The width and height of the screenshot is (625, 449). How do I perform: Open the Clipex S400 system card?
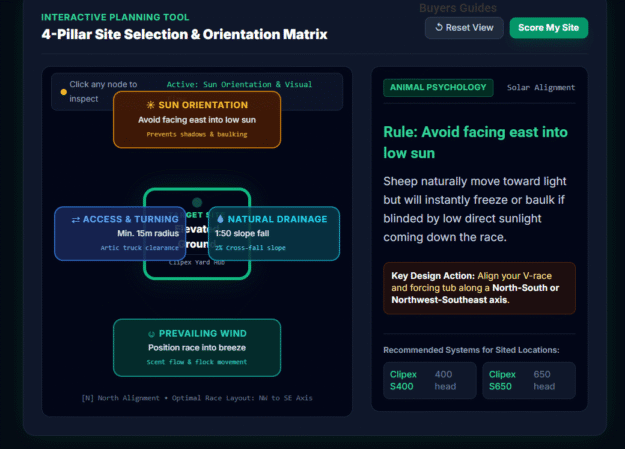click(430, 380)
